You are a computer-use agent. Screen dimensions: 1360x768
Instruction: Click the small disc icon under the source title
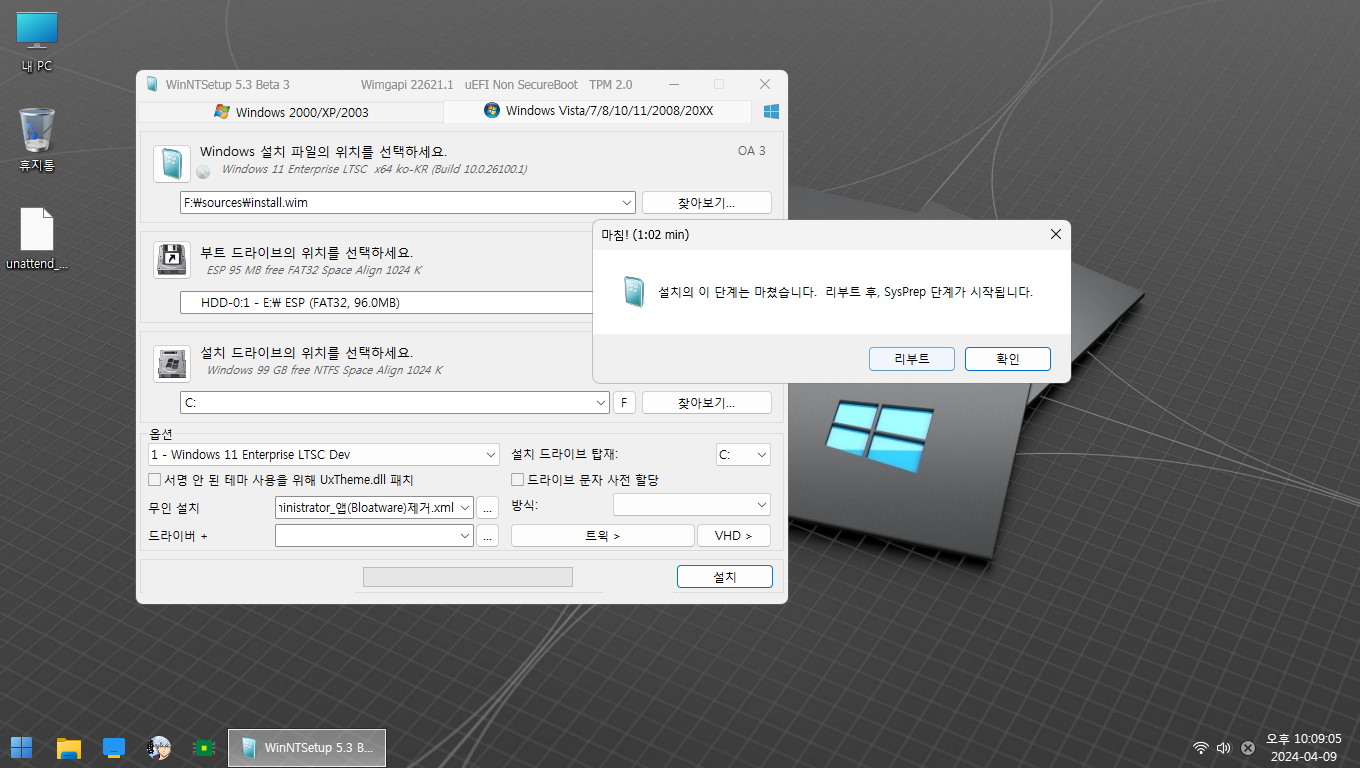(x=204, y=171)
